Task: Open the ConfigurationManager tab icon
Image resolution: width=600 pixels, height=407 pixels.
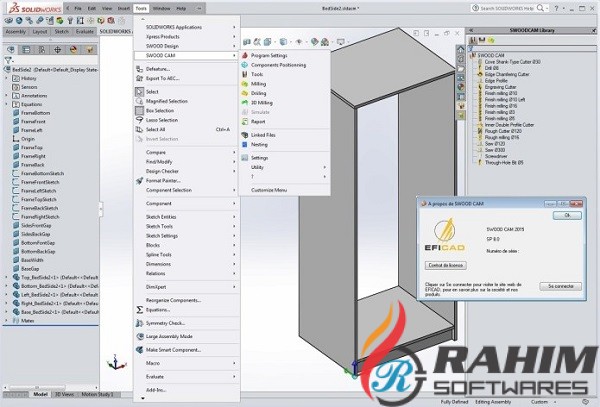Action: [x=42, y=50]
